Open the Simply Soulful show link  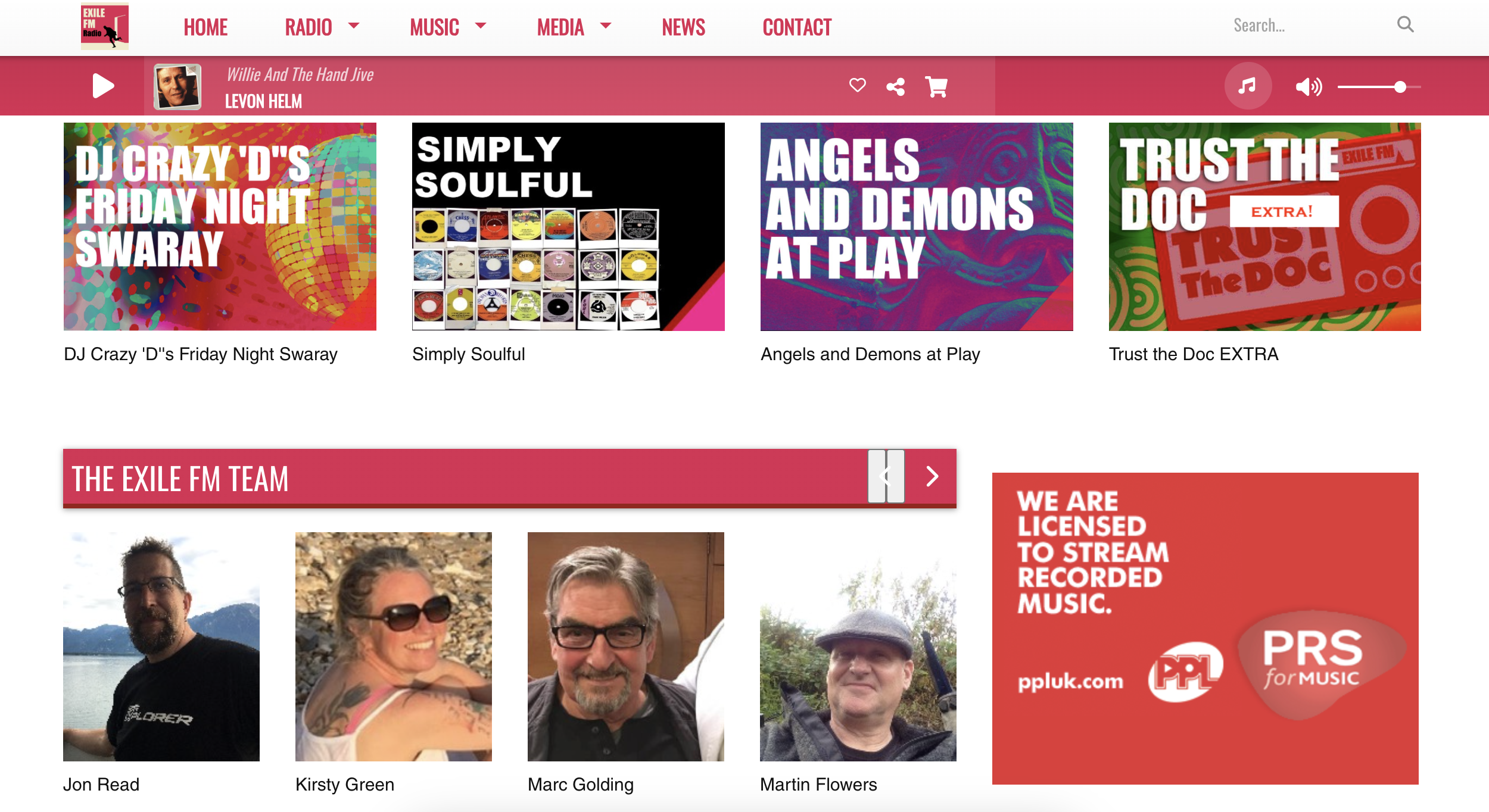tap(468, 354)
